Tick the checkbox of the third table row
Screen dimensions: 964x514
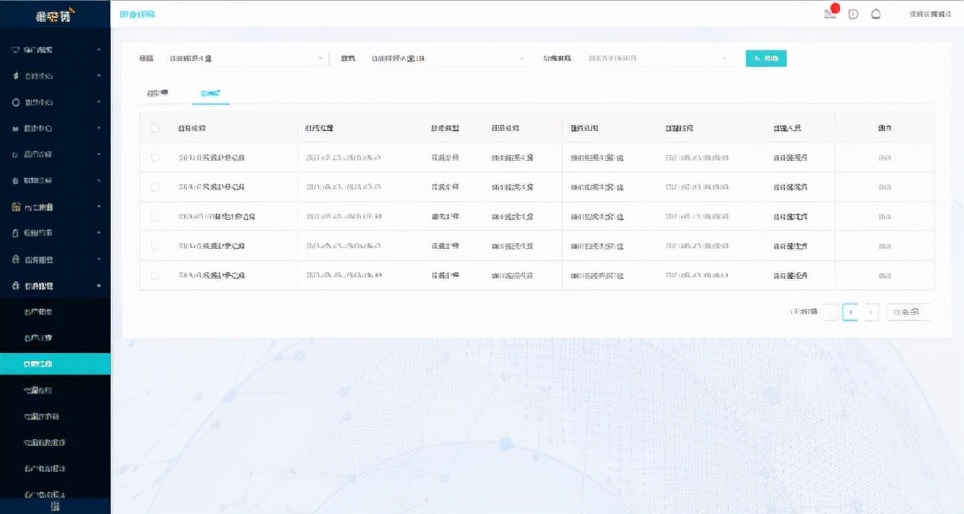point(154,216)
